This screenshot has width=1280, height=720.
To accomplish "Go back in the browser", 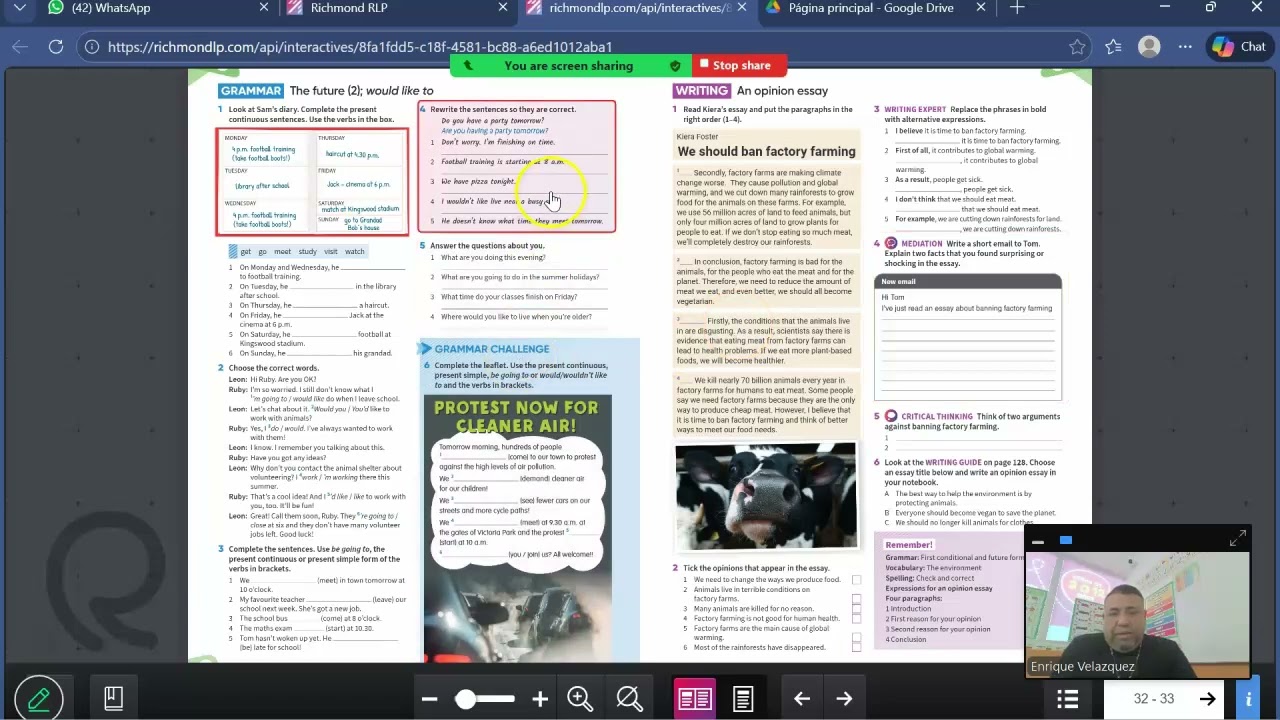I will [20, 46].
